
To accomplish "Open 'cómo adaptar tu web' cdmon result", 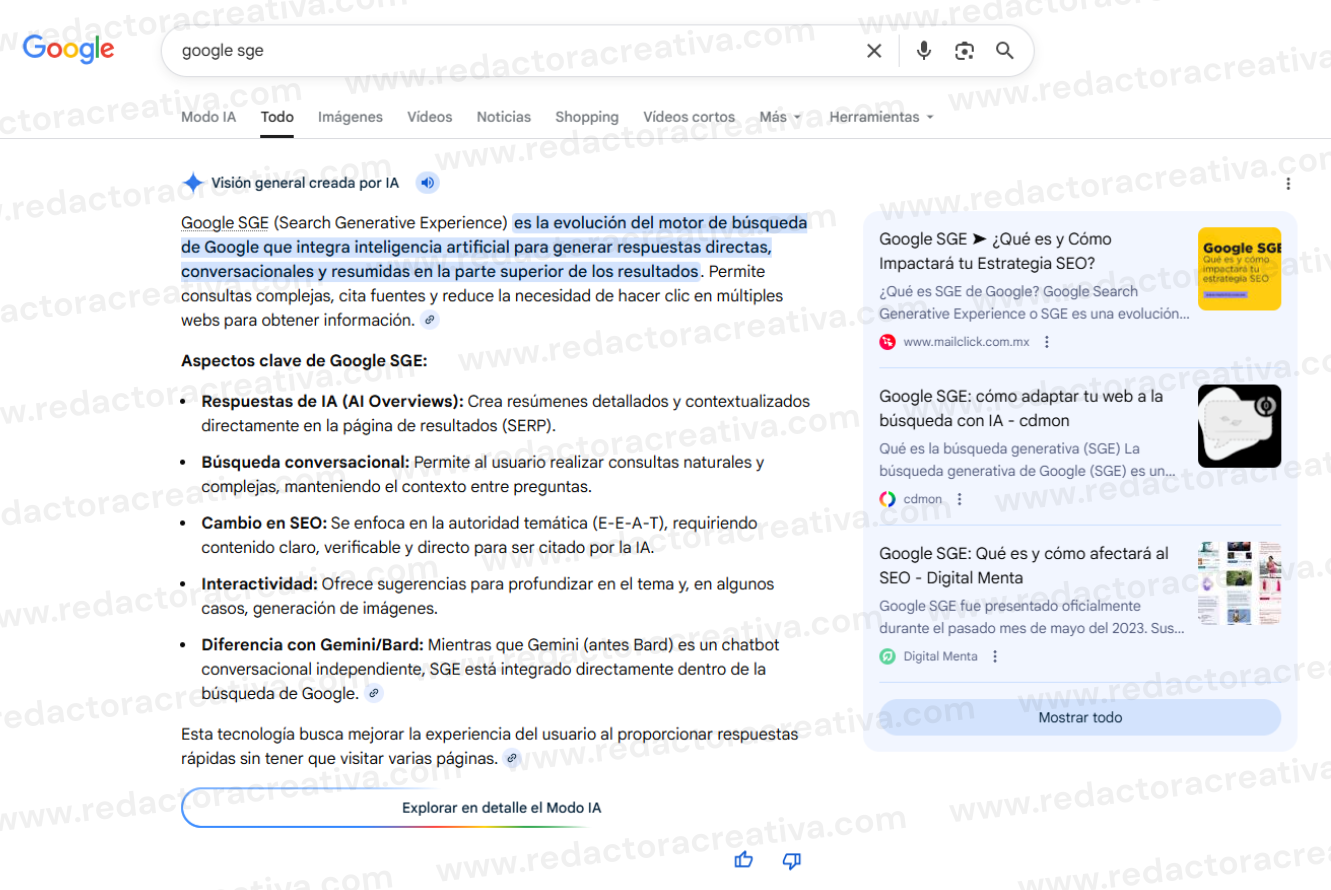I will pyautogui.click(x=1021, y=408).
